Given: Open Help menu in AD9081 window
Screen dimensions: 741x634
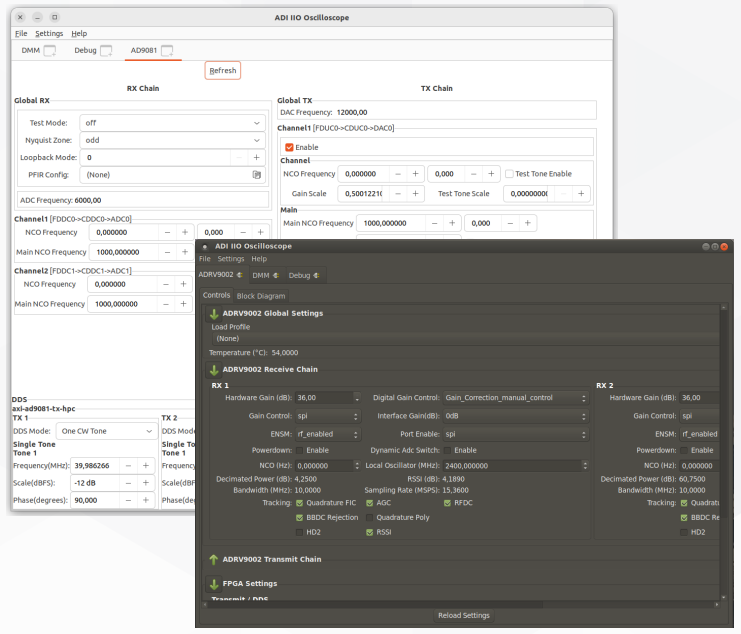Looking at the screenshot, I should (x=79, y=34).
